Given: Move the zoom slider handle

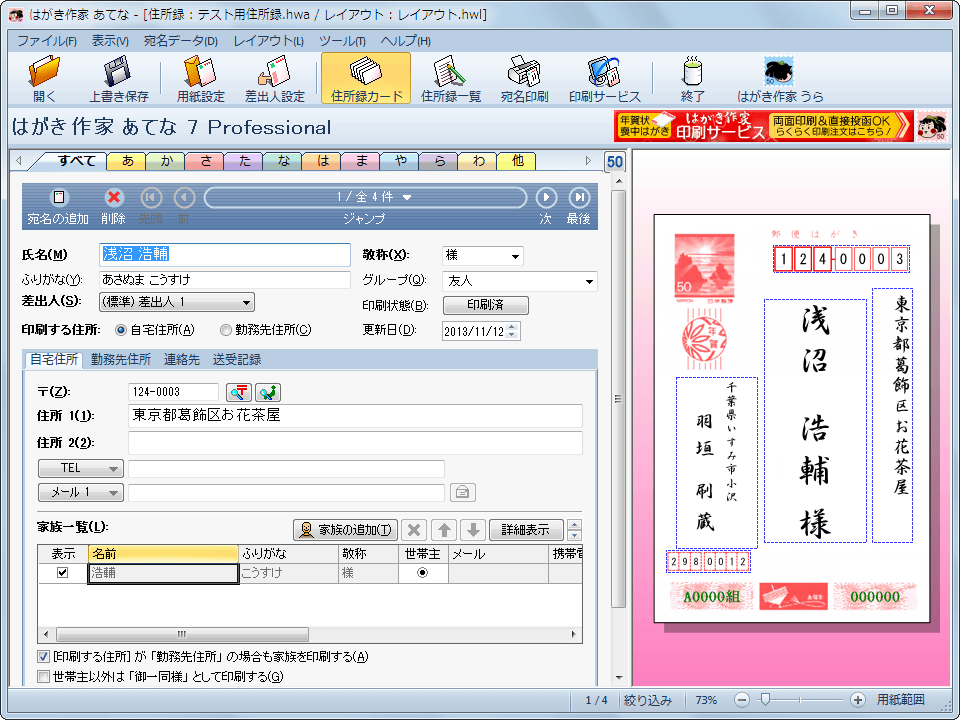Looking at the screenshot, I should [x=764, y=699].
